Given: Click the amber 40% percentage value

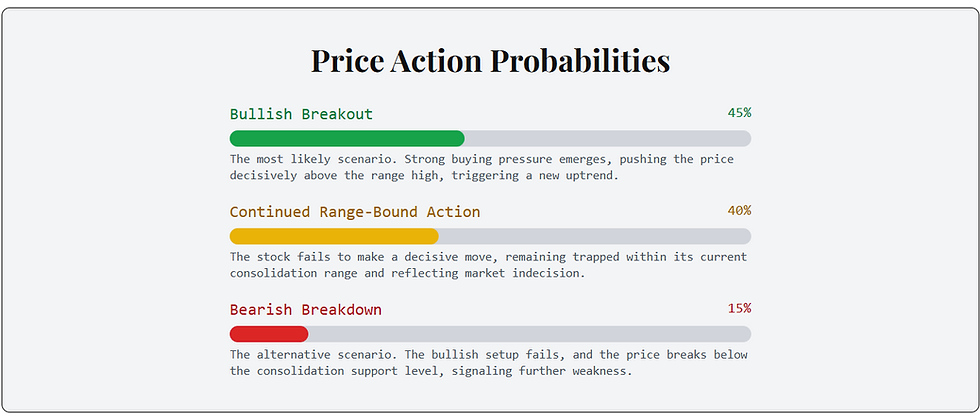Looking at the screenshot, I should 739,211.
